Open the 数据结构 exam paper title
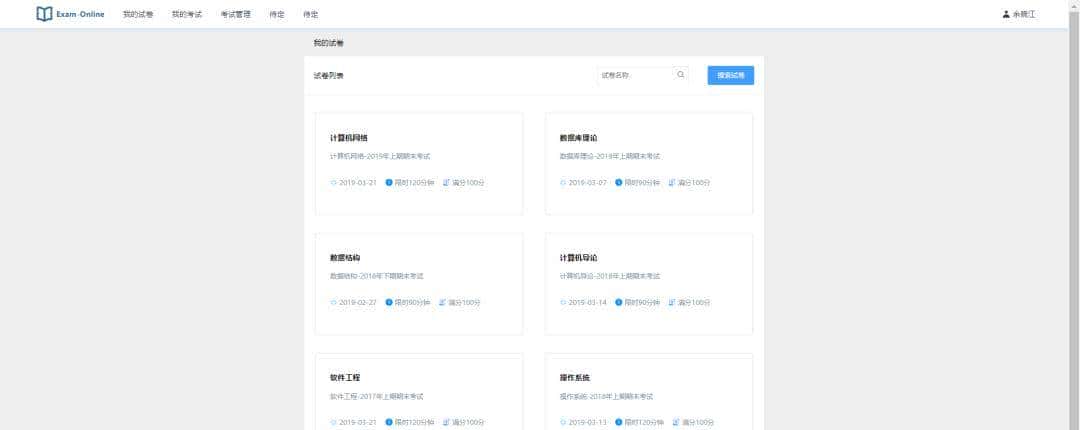 click(x=345, y=258)
